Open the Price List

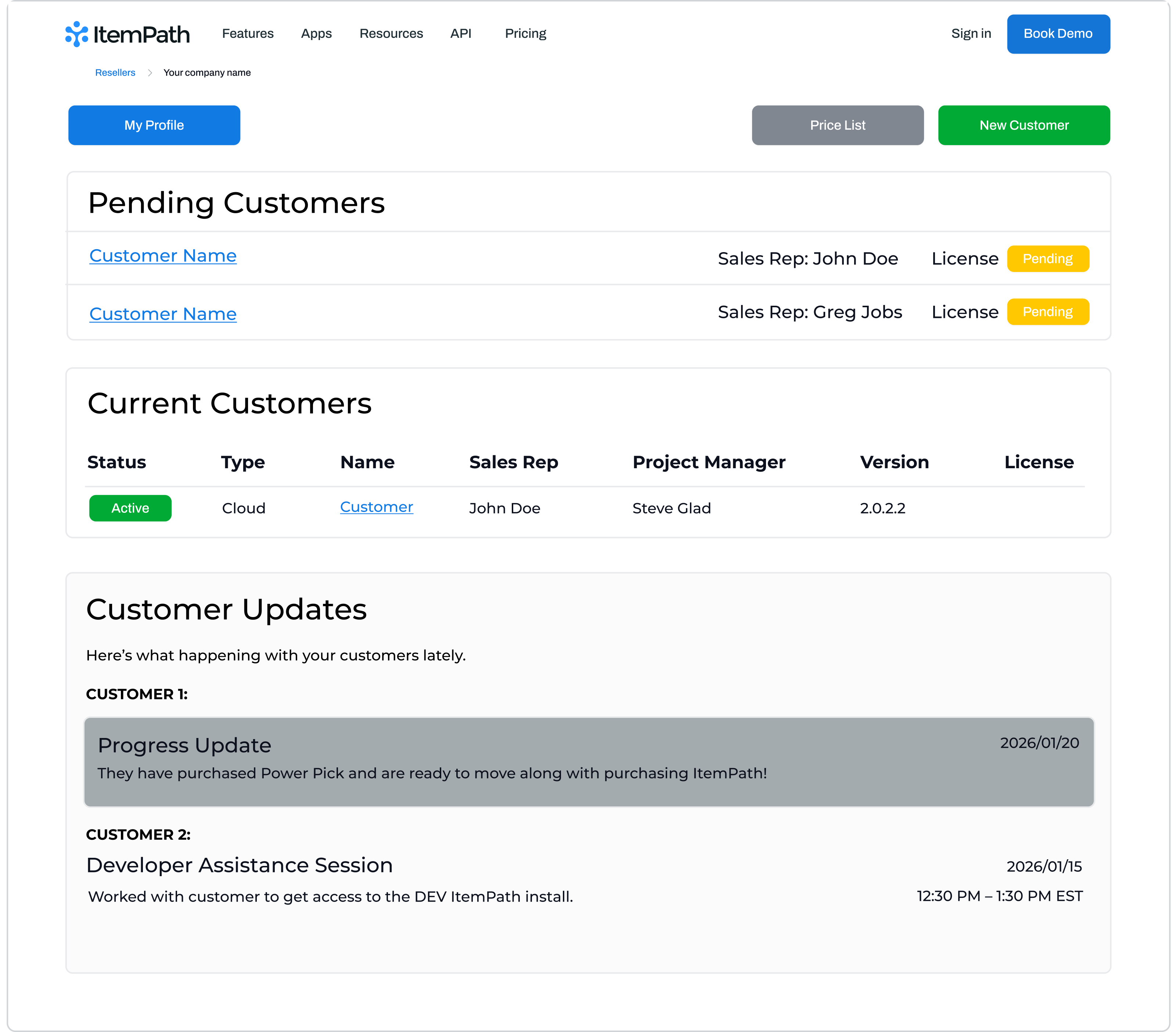(837, 125)
